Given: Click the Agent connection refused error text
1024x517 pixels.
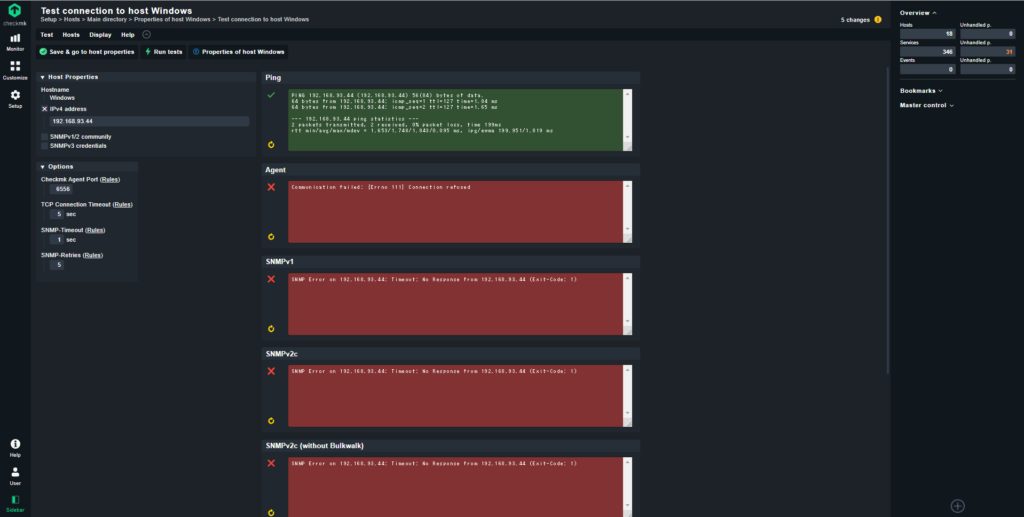Looking at the screenshot, I should [381, 187].
